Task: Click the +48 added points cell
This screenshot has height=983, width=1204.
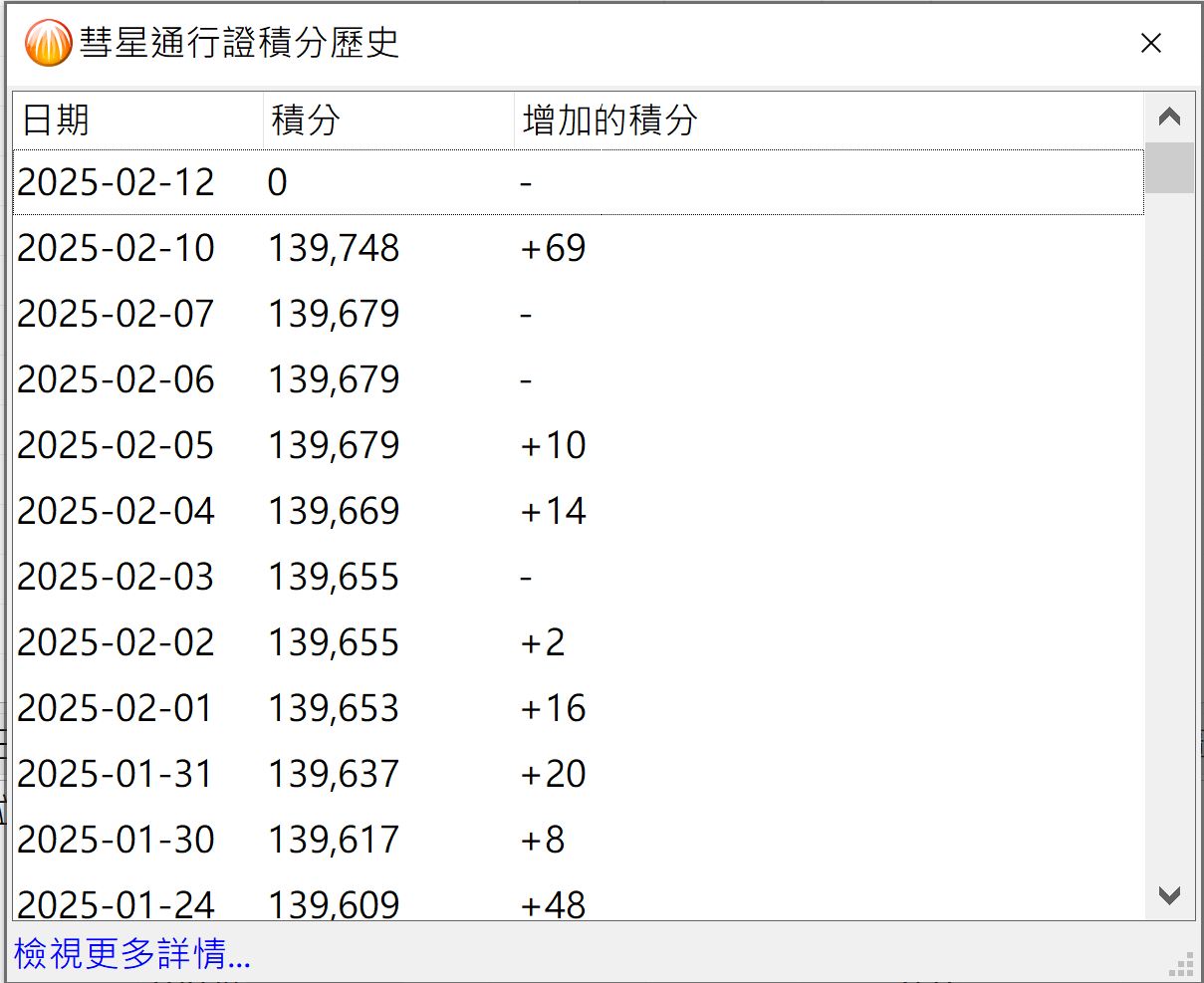Action: coord(554,903)
